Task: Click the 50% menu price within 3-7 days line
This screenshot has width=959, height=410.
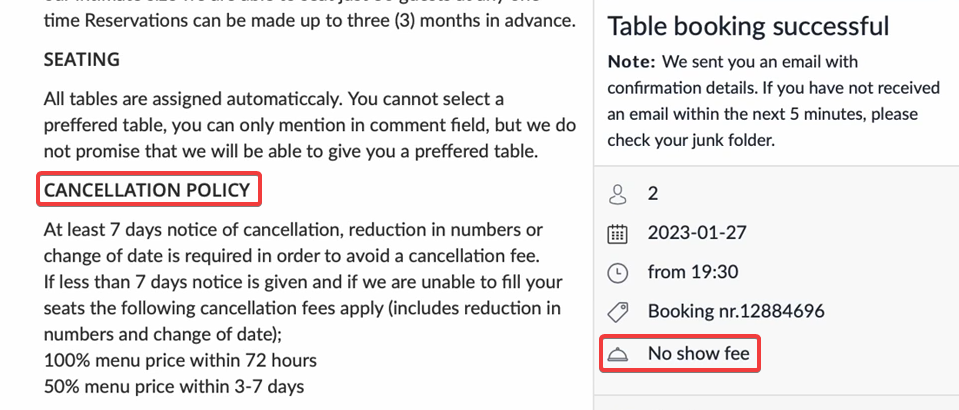Action: point(174,386)
